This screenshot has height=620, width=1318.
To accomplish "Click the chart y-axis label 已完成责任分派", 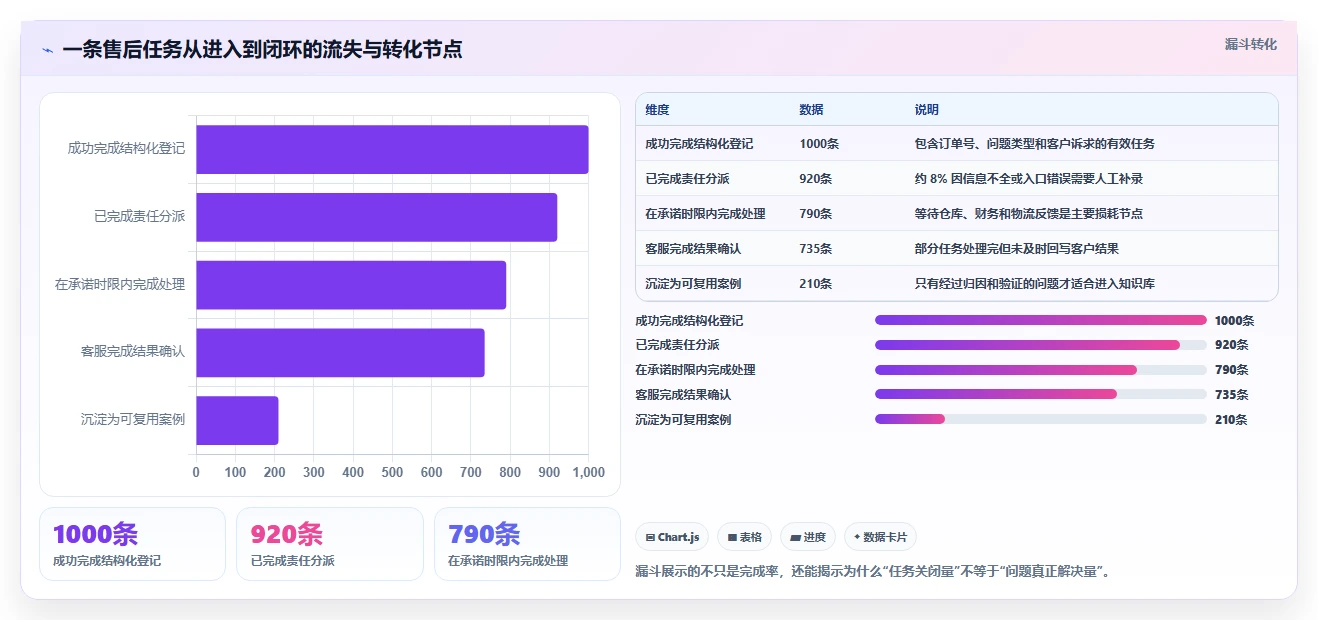I will pos(139,216).
